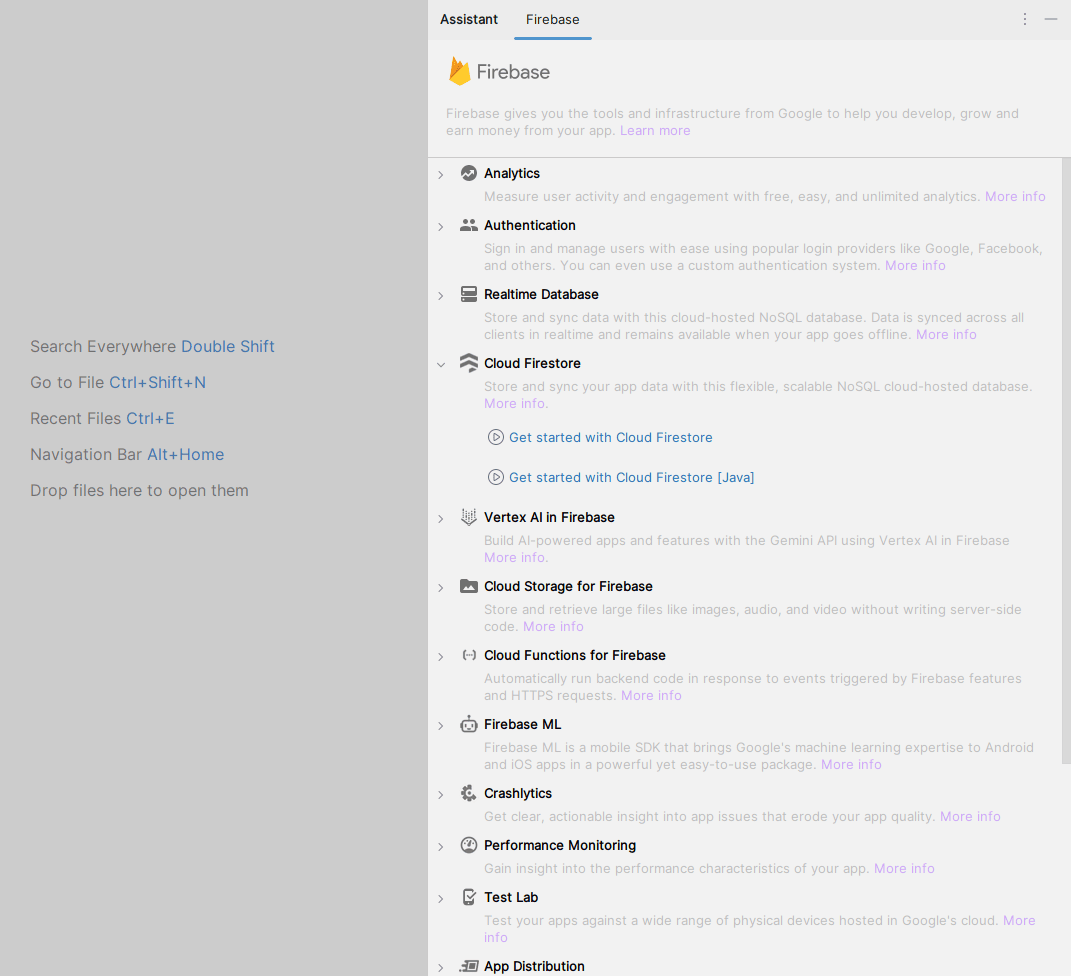The width and height of the screenshot is (1071, 976).
Task: Click the App Distribution icon
Action: point(469,966)
